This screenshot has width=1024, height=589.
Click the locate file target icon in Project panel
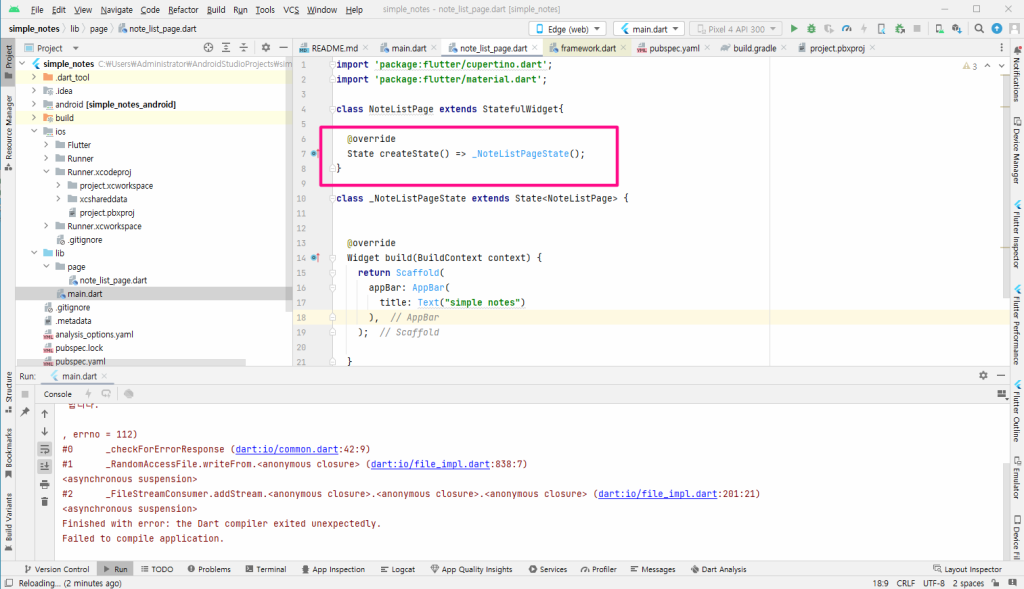pos(208,48)
